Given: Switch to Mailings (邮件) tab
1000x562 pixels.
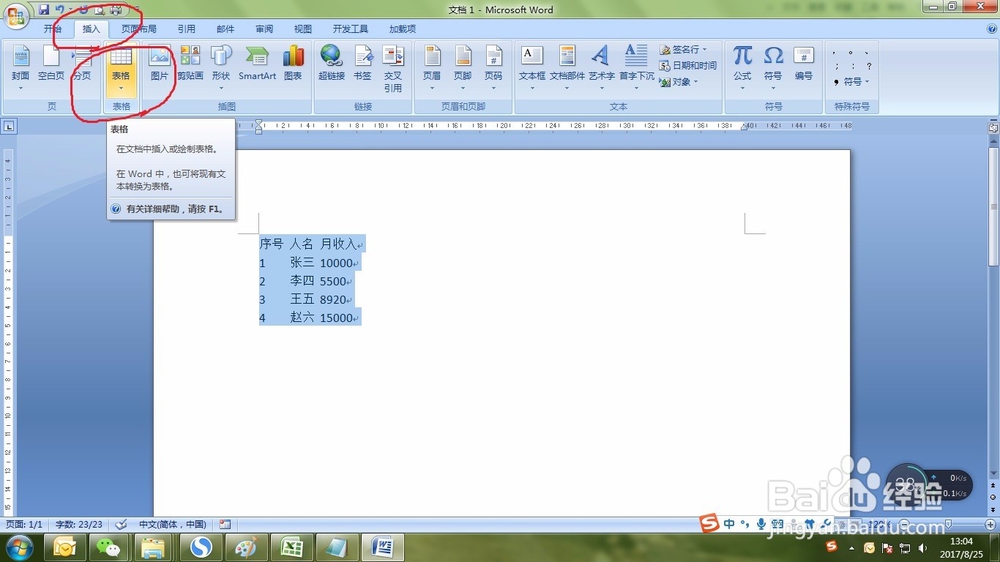Looking at the screenshot, I should point(225,29).
